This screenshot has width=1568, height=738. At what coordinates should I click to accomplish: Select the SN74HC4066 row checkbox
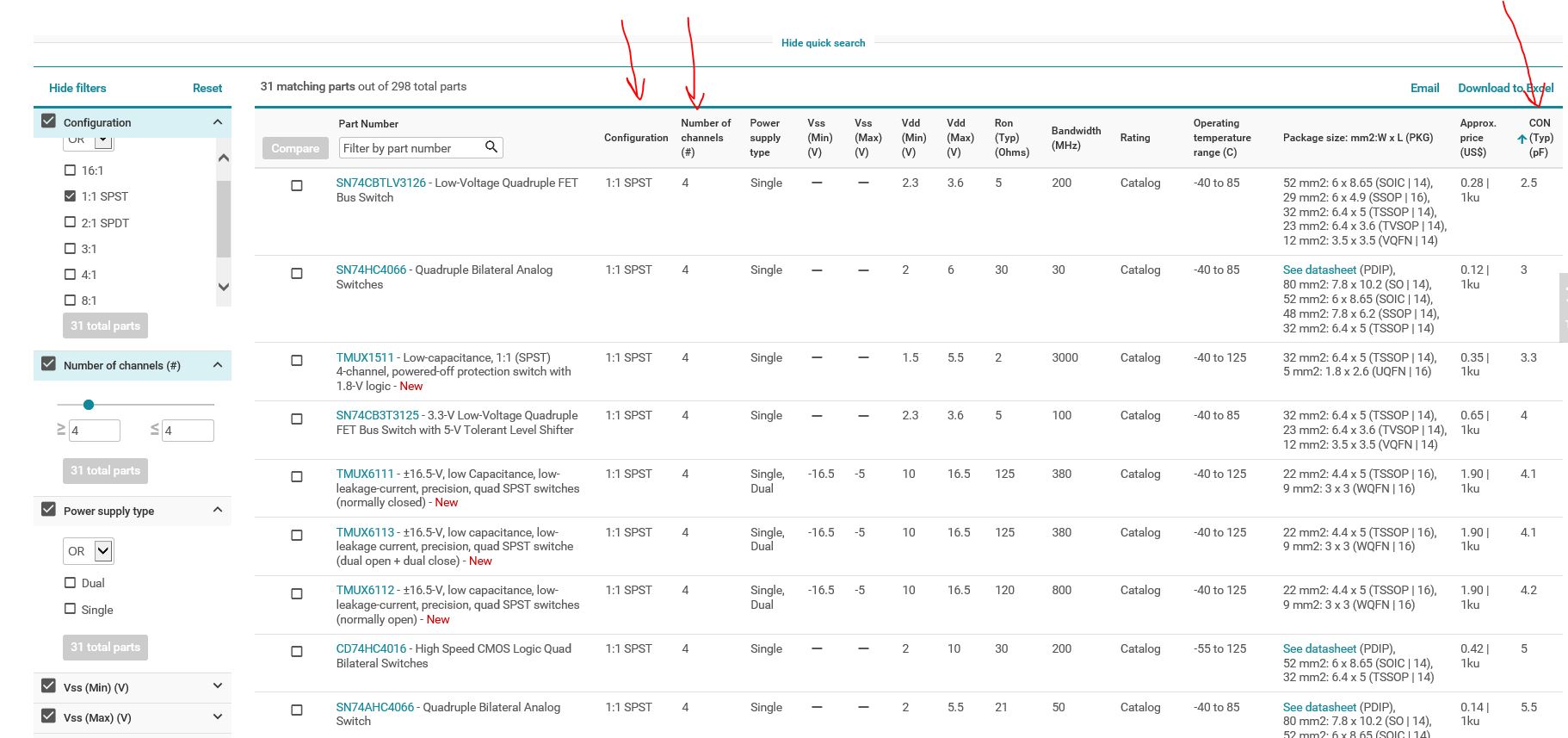click(297, 273)
